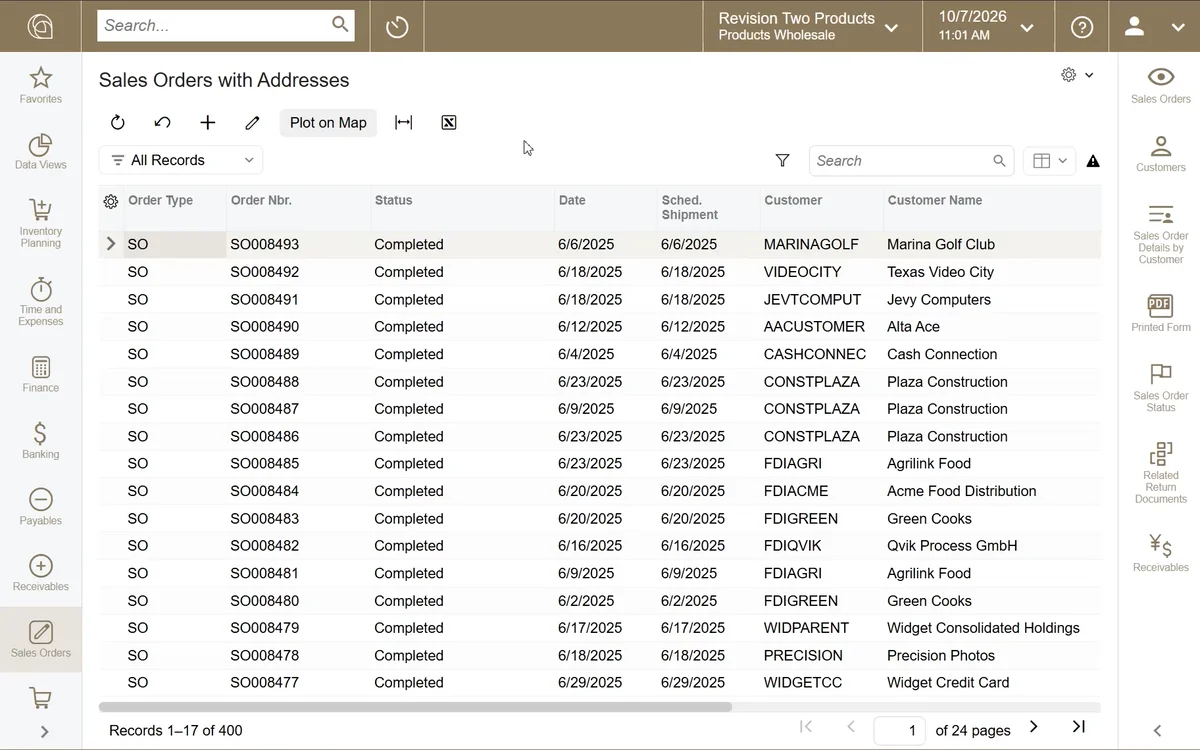The width and height of the screenshot is (1200, 750).
Task: Open the help question mark icon
Action: pos(1082,27)
